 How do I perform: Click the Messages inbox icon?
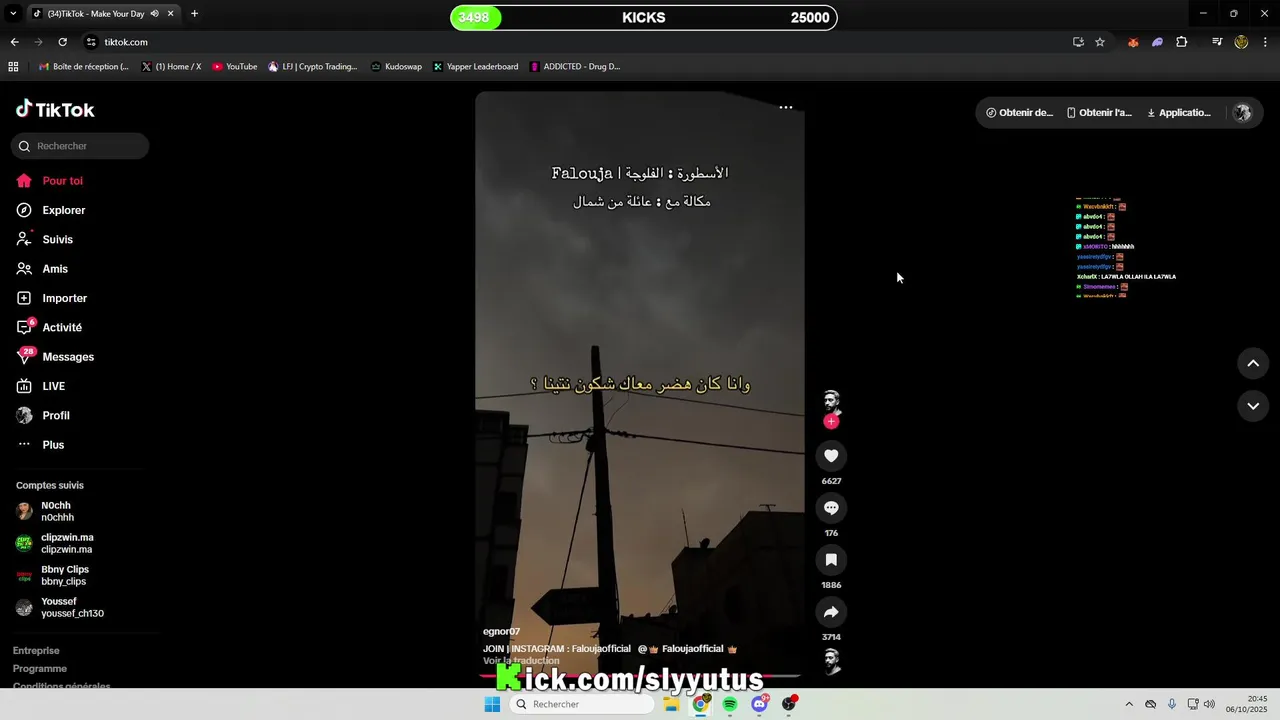coord(24,357)
